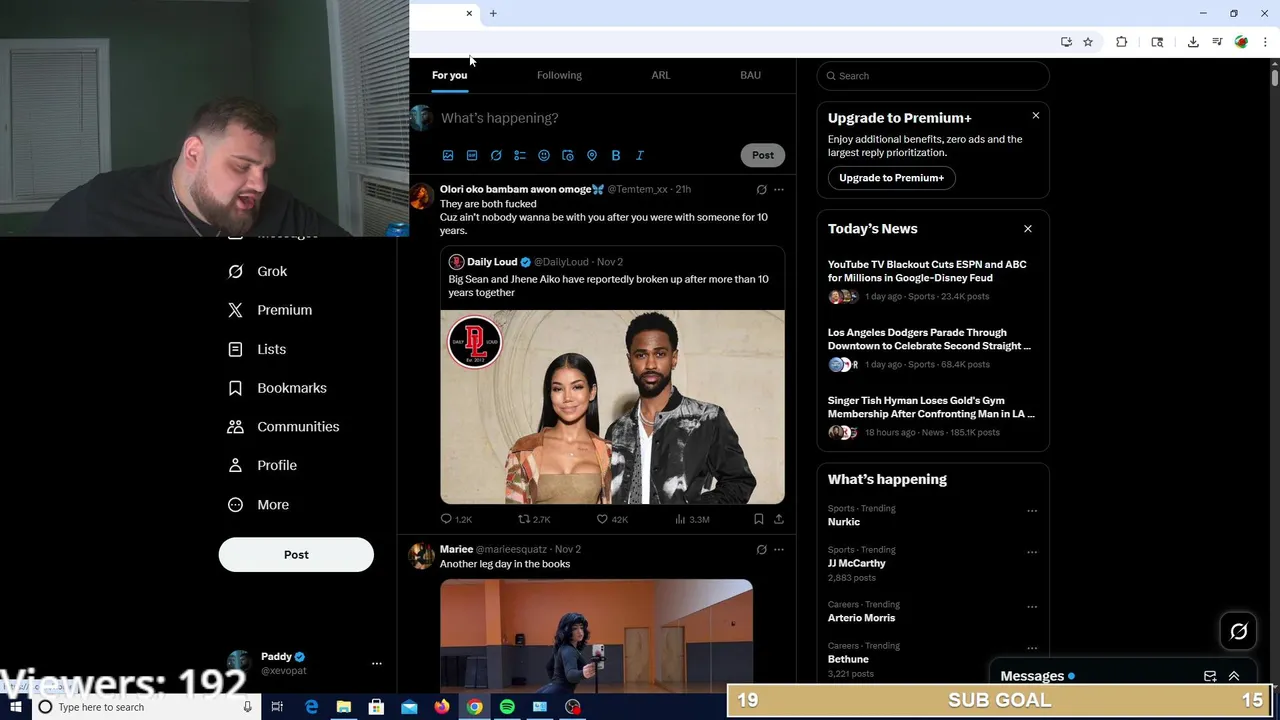Repost the post with 2.7K reposts
The image size is (1280, 720).
pos(534,519)
